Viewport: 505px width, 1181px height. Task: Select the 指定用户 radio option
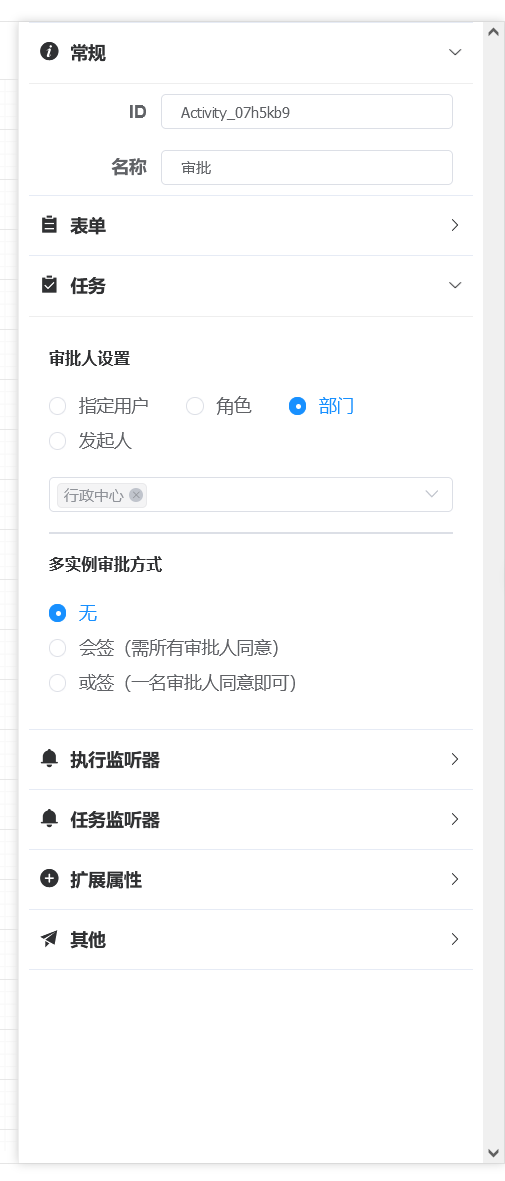(99, 406)
